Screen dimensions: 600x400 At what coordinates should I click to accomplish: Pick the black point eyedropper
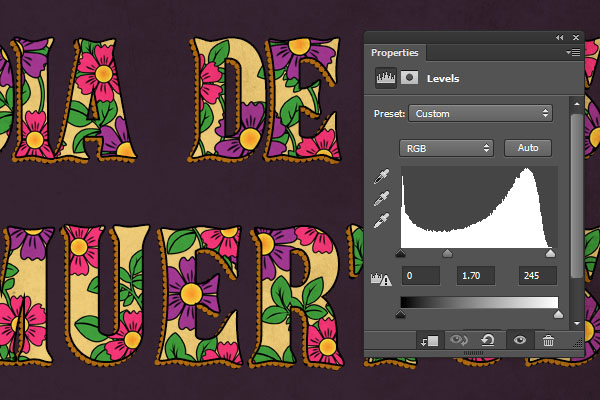tap(382, 176)
